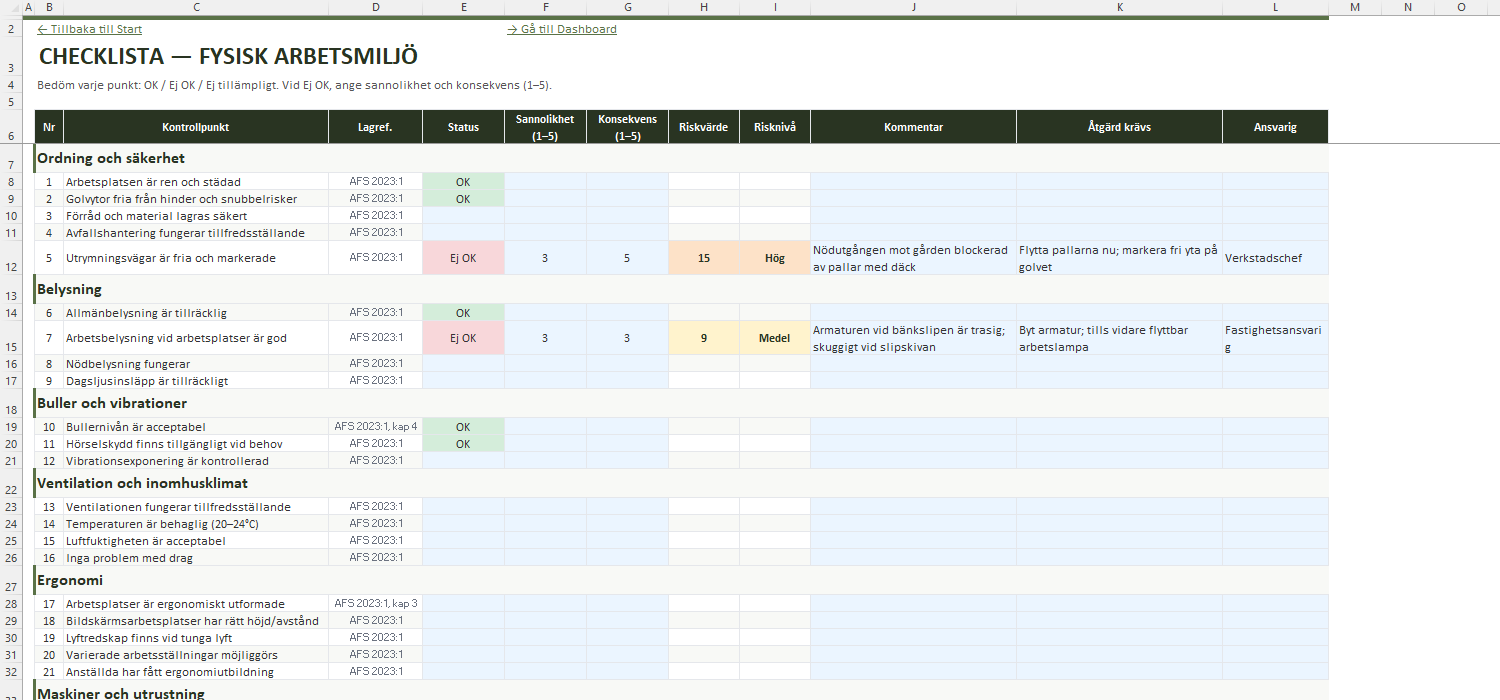Select the "Status" header cell
1500x700 pixels.
[x=463, y=127]
